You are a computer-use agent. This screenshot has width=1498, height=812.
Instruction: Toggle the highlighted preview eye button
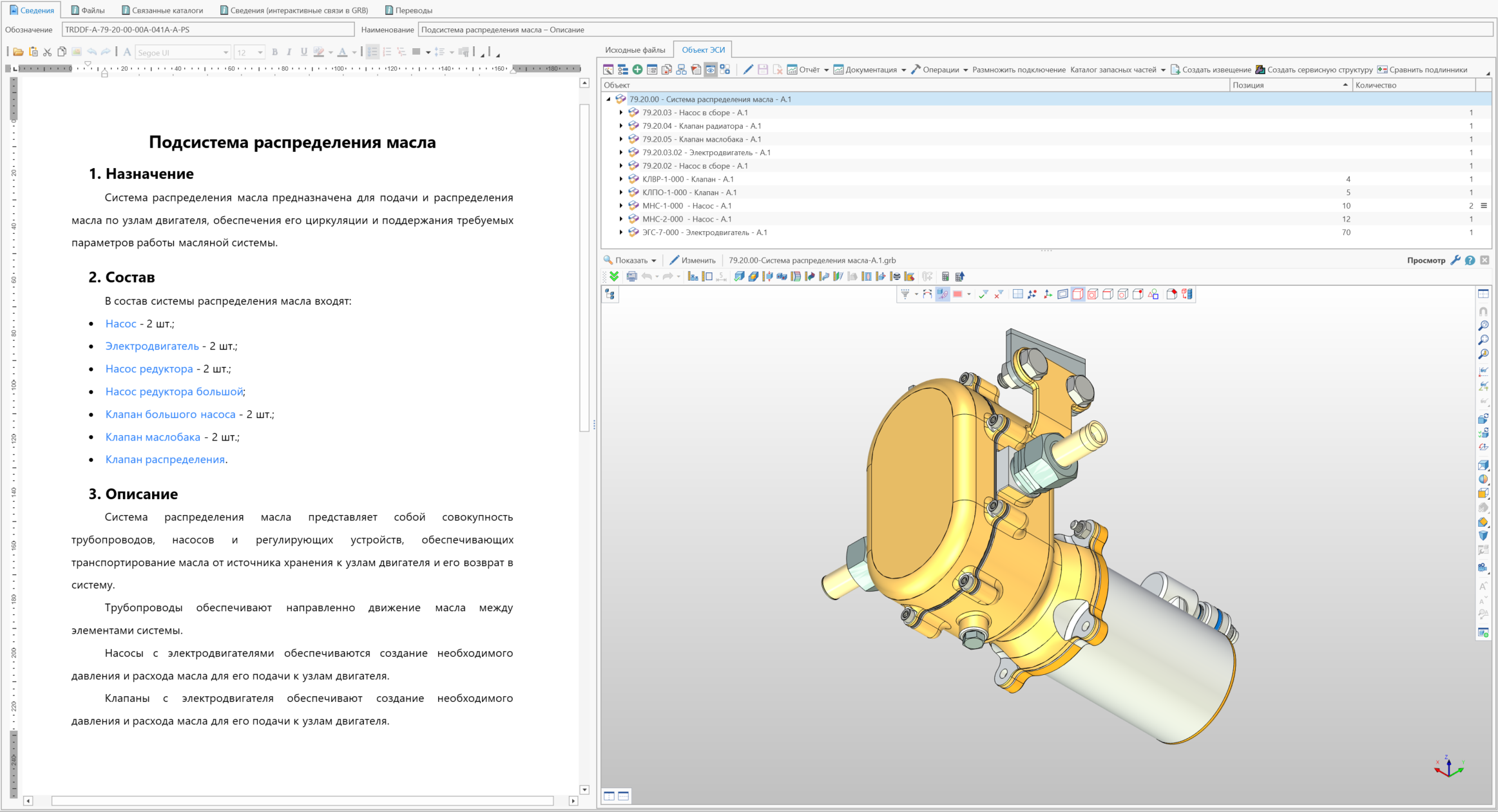pos(711,70)
